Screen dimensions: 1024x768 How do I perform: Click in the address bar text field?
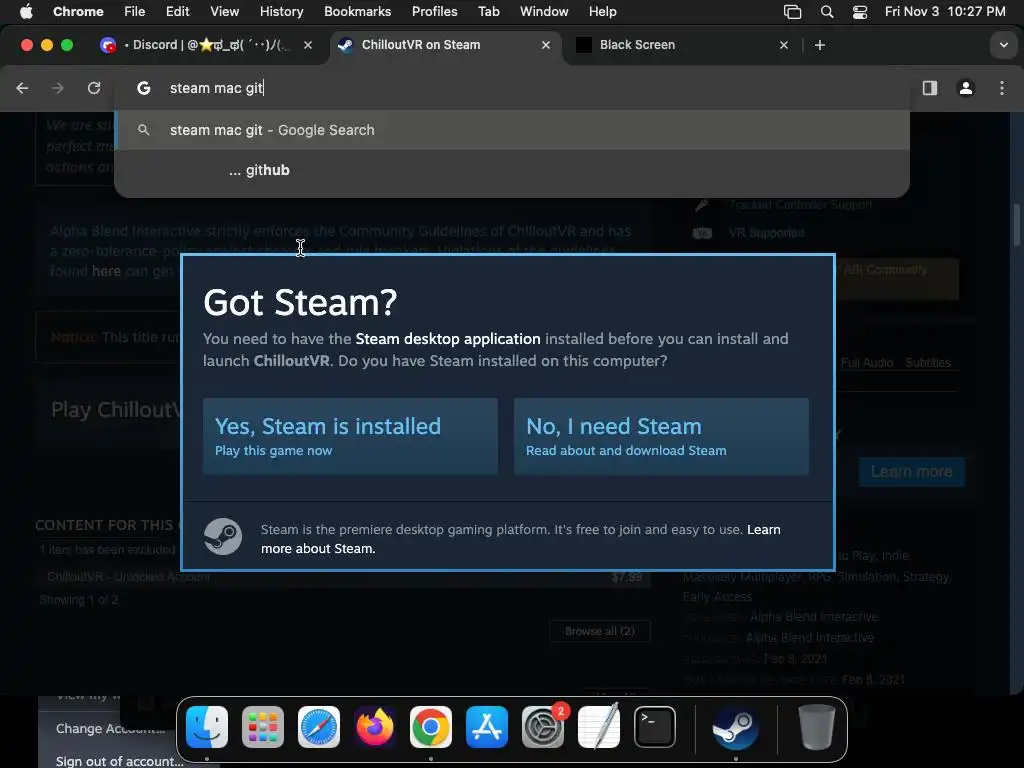click(512, 88)
